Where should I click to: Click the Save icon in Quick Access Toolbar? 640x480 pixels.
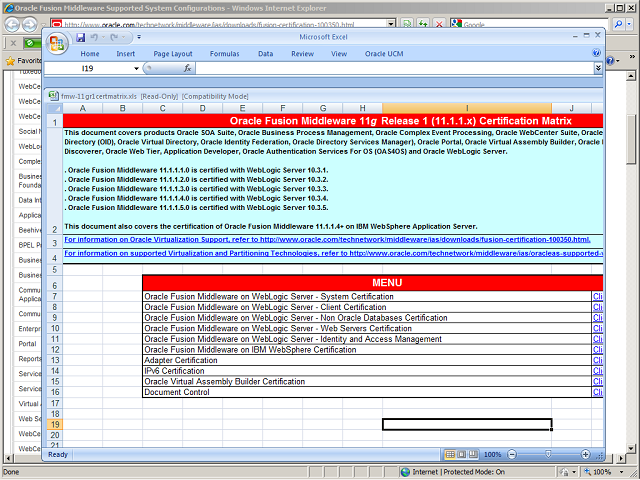[82, 38]
